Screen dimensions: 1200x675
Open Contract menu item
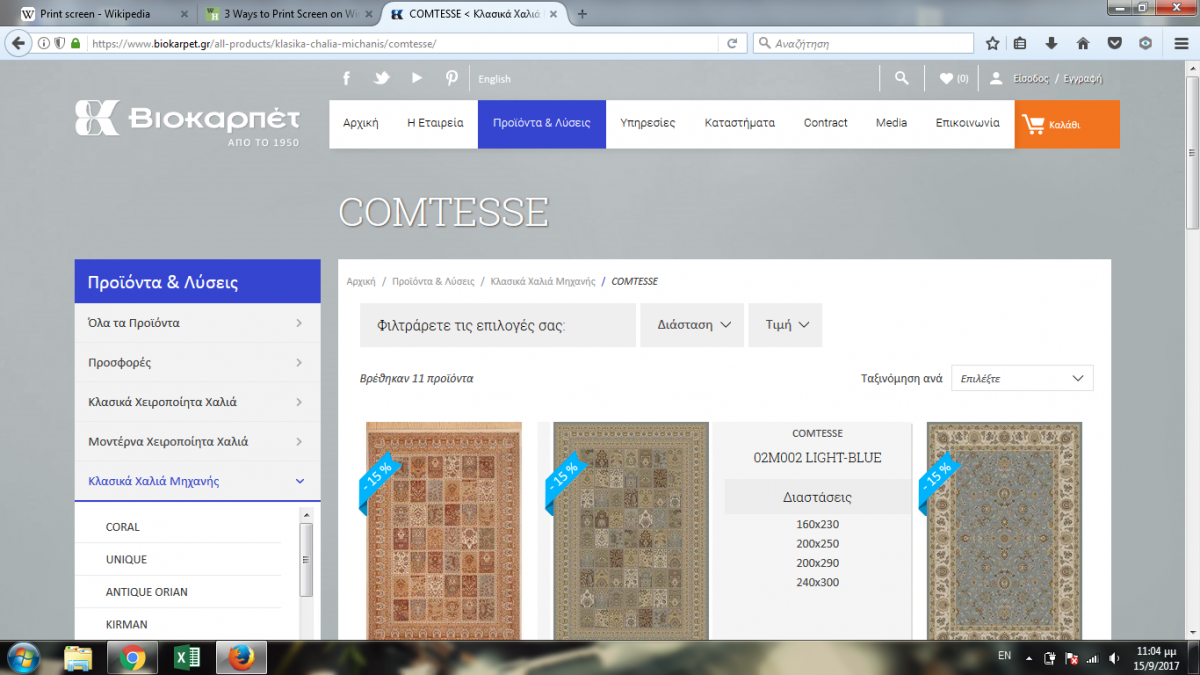825,123
